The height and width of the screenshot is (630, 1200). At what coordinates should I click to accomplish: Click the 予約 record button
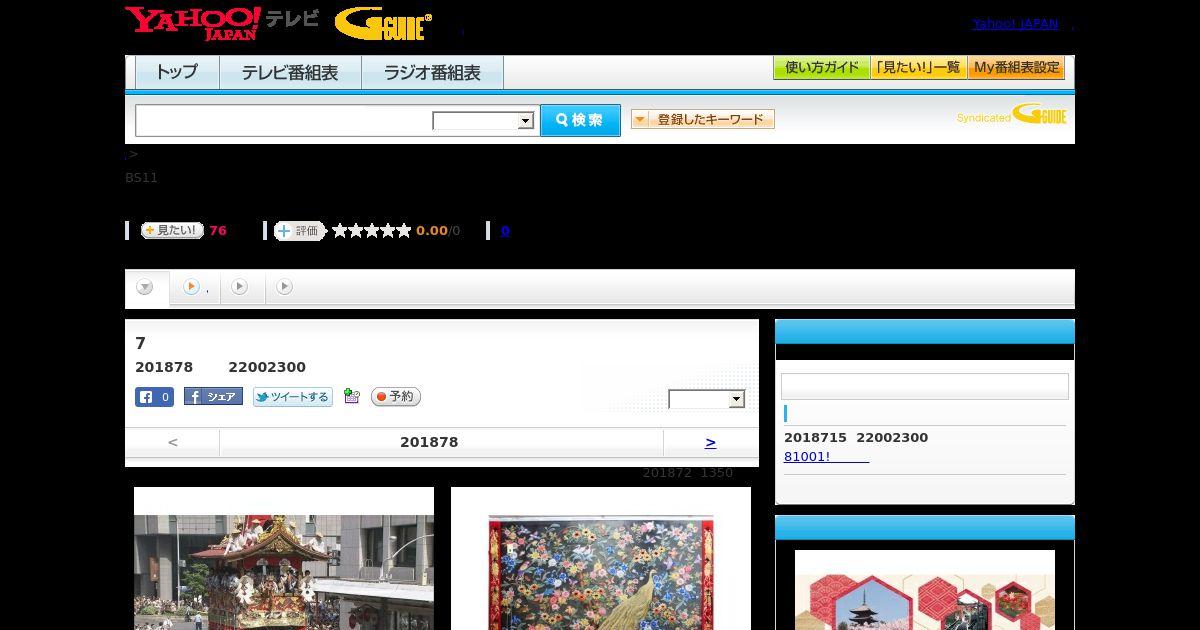[396, 397]
